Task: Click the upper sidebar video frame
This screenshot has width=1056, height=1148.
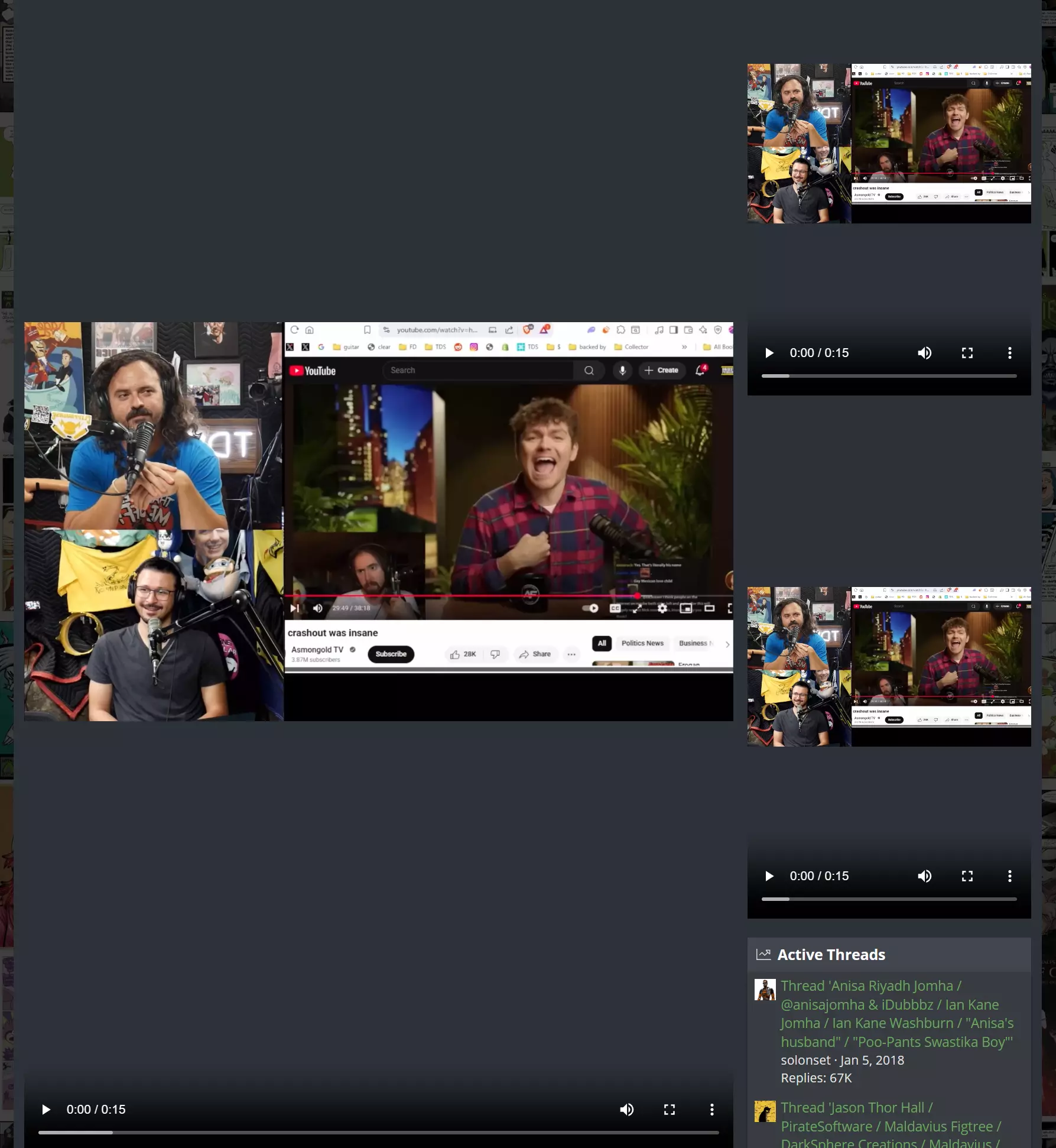Action: [x=889, y=144]
